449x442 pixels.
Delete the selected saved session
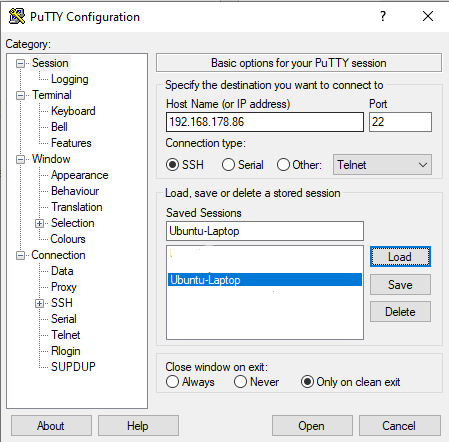click(400, 312)
